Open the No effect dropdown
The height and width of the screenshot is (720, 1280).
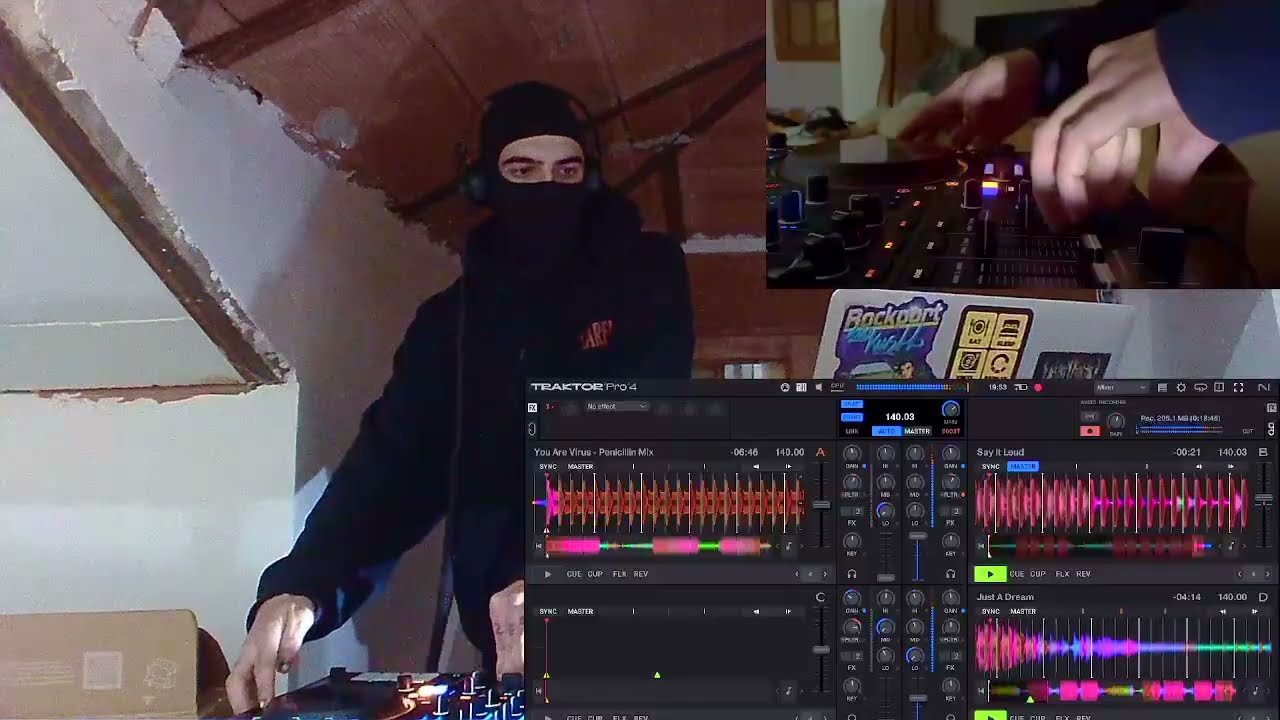[616, 406]
